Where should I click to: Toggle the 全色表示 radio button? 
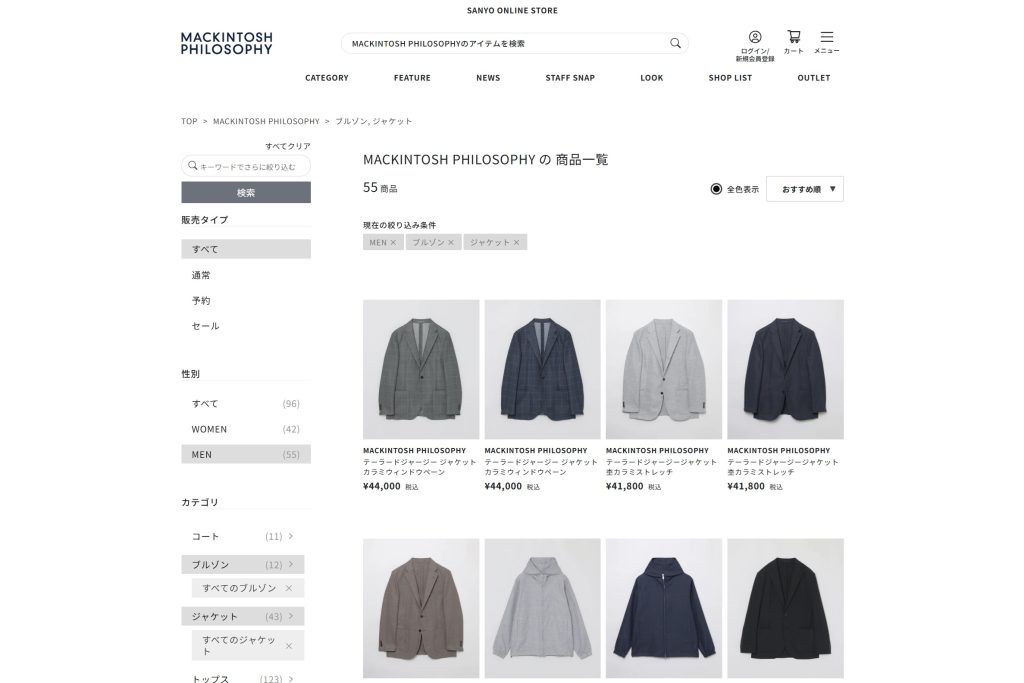pyautogui.click(x=716, y=189)
